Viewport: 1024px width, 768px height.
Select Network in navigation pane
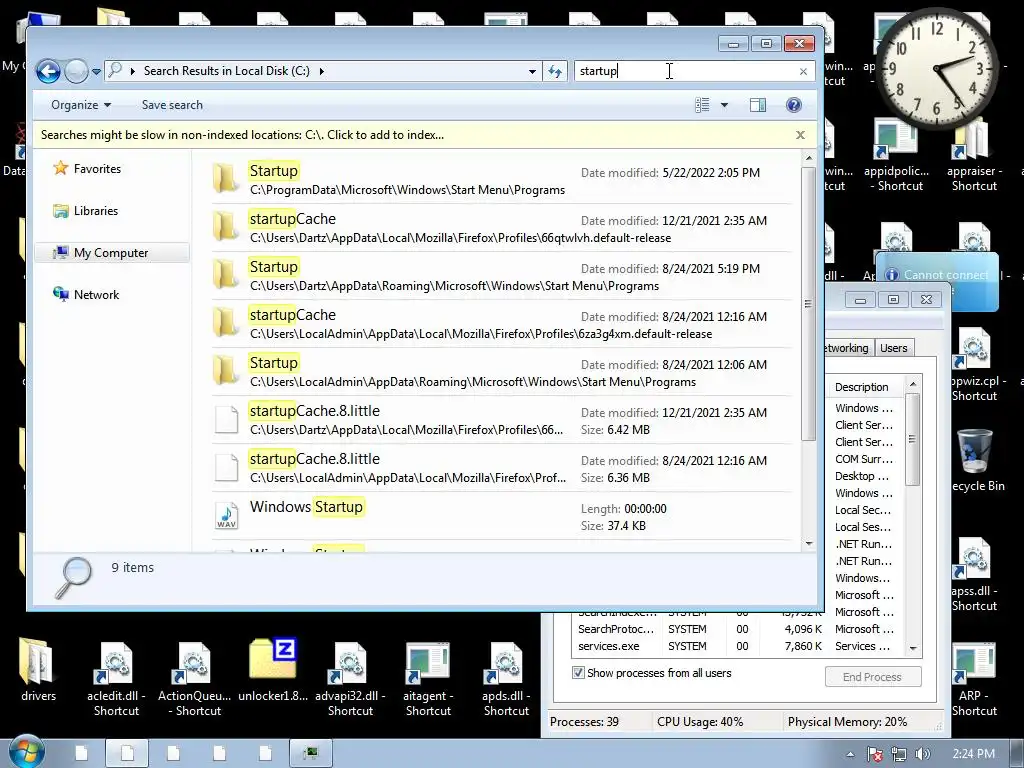click(x=96, y=295)
